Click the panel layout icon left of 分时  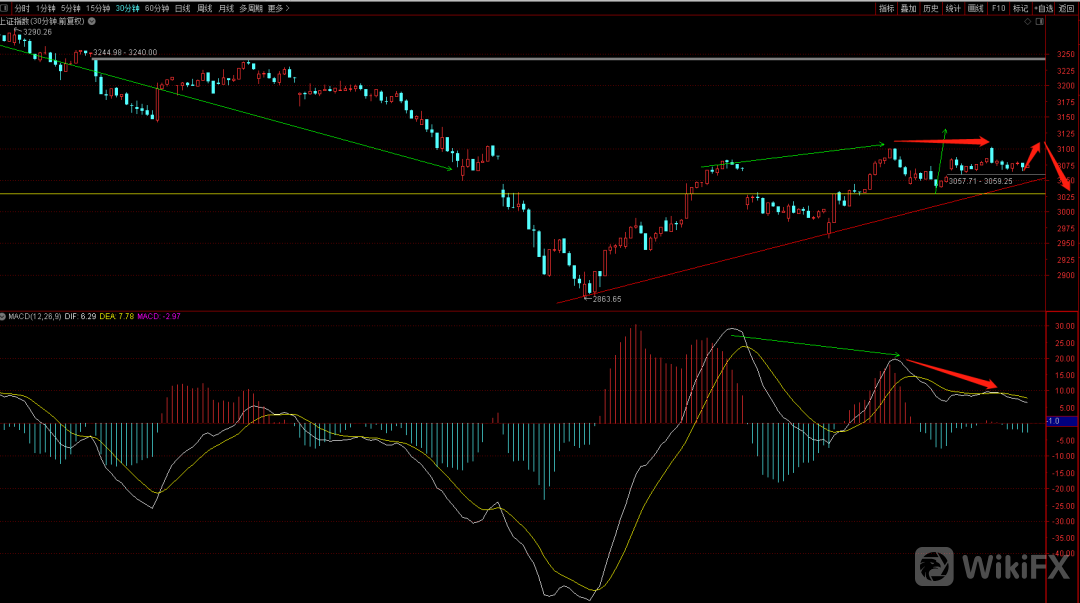click(6, 8)
